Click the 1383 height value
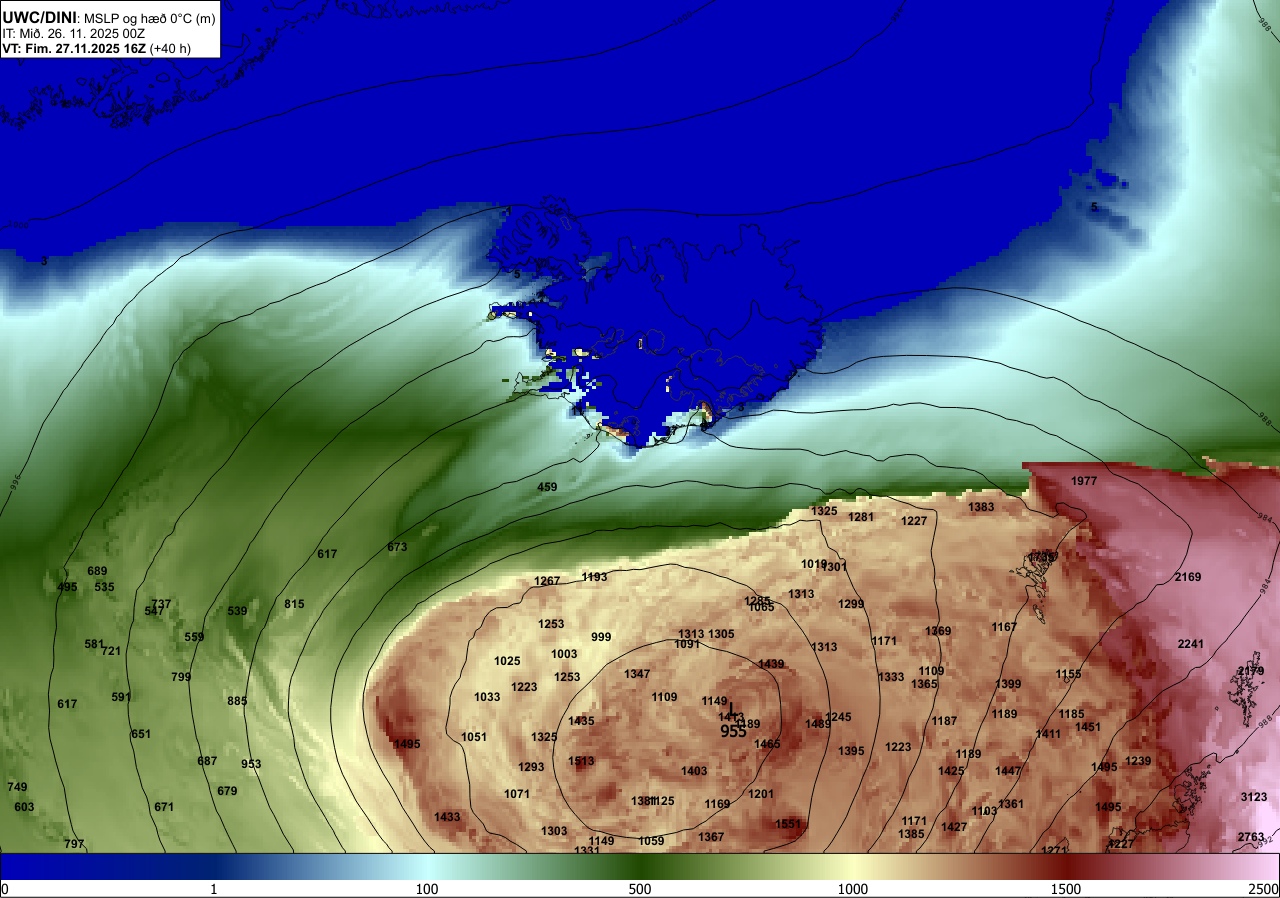The image size is (1280, 898). [x=981, y=507]
